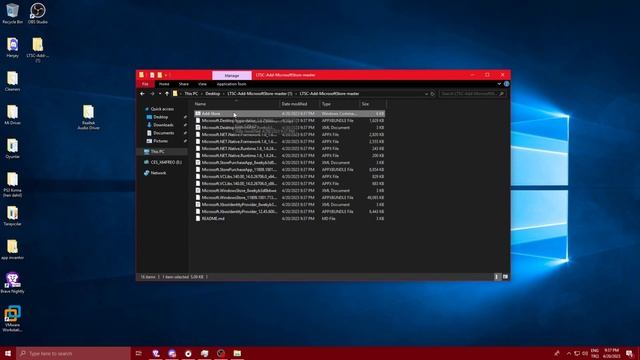
Task: Sort by the Date modified column header
Action: [299, 104]
